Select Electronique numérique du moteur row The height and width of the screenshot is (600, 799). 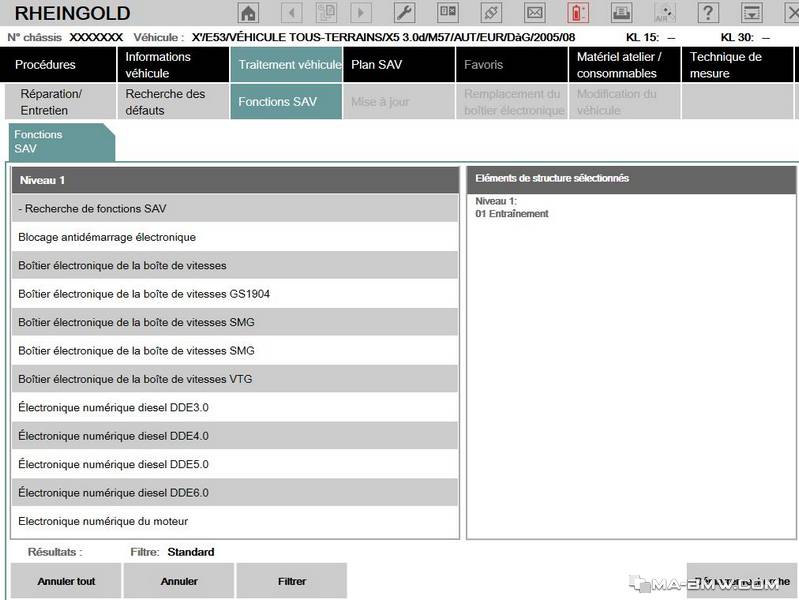point(235,521)
